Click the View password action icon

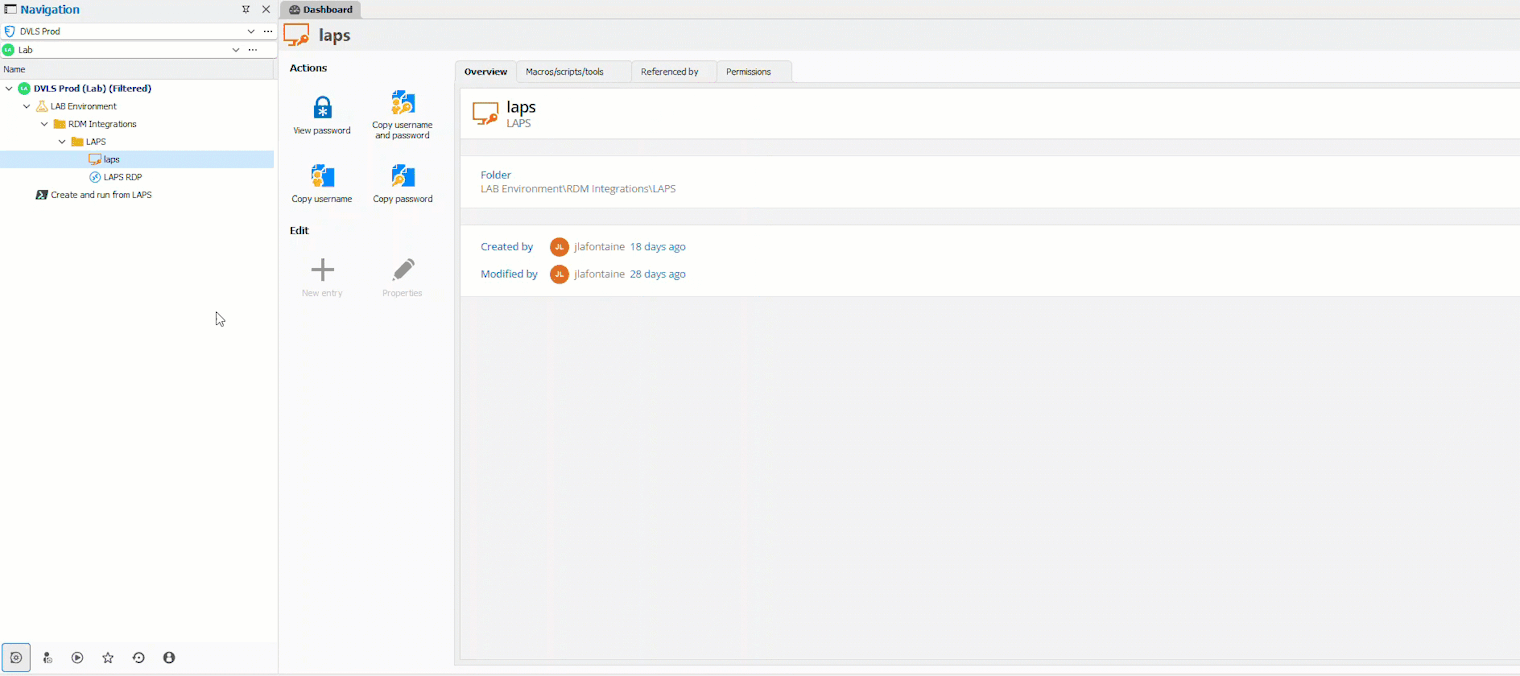tap(322, 107)
